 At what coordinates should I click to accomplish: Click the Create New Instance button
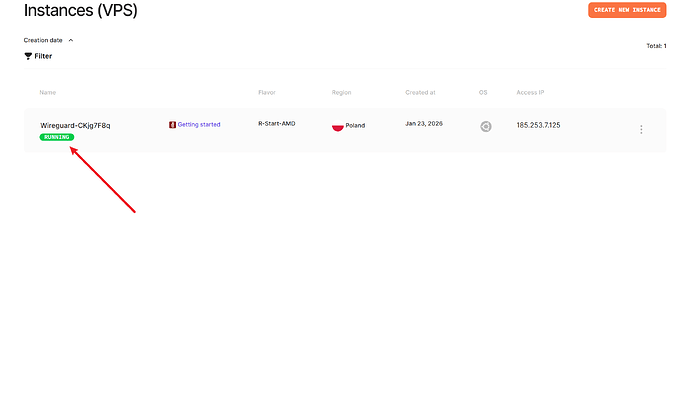(x=627, y=10)
